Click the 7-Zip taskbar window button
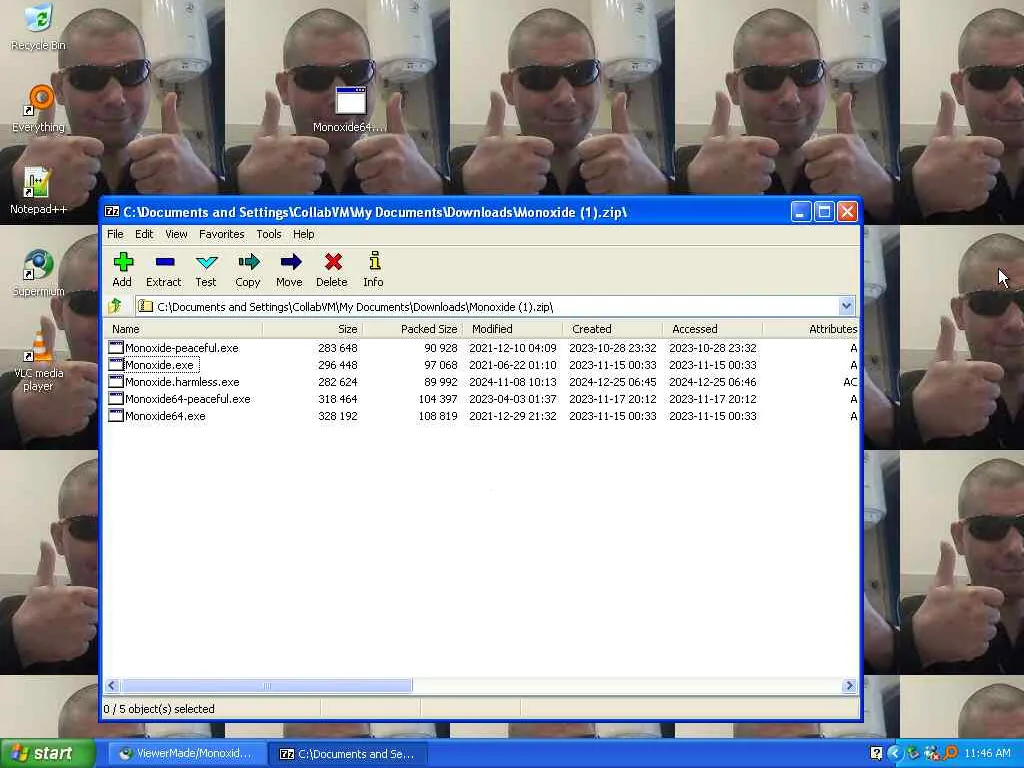The width and height of the screenshot is (1024, 768). point(348,754)
